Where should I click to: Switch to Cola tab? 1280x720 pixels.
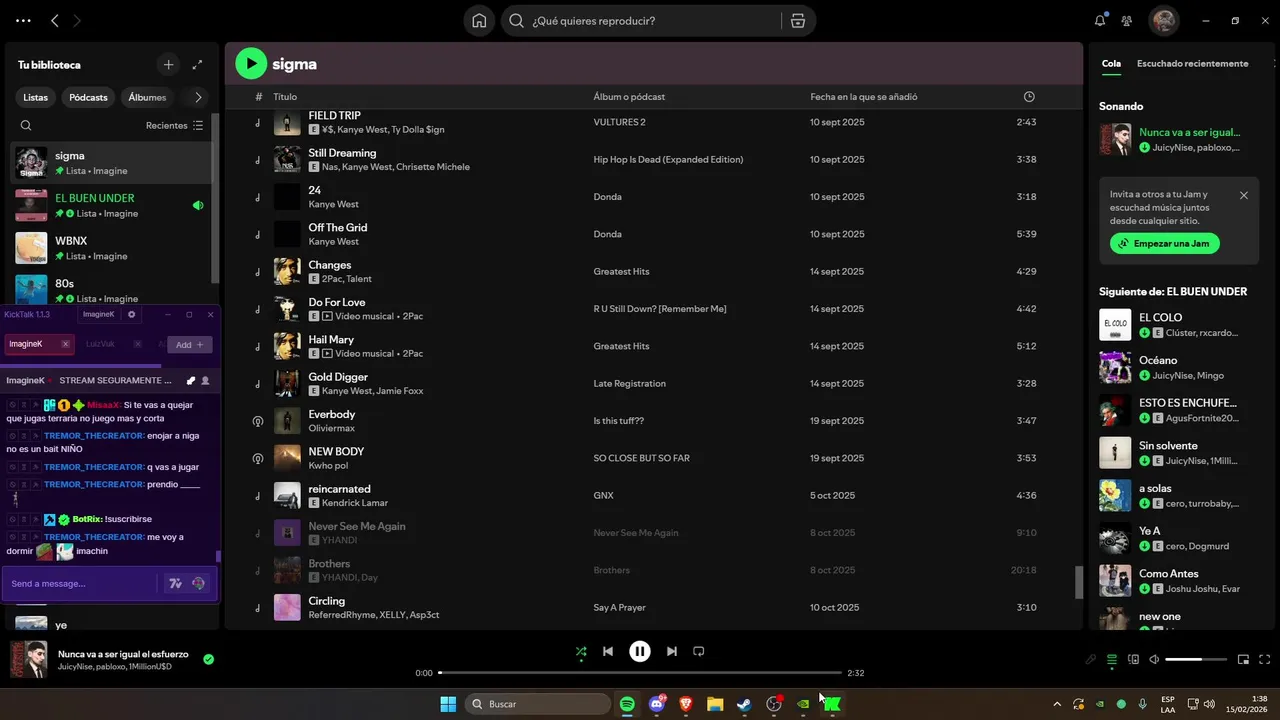tap(1111, 63)
